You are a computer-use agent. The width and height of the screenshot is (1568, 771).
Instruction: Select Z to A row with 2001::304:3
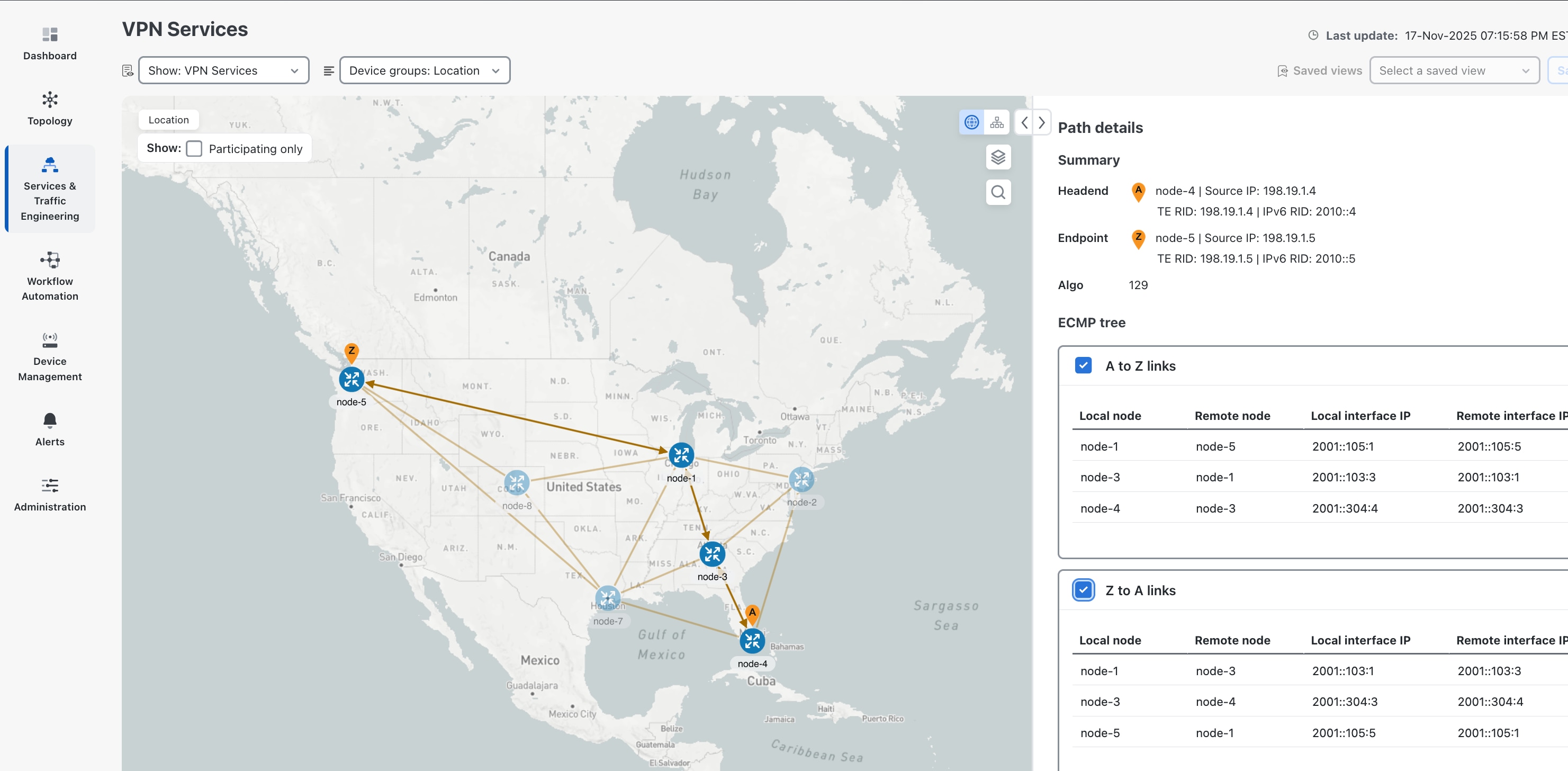[1320, 702]
